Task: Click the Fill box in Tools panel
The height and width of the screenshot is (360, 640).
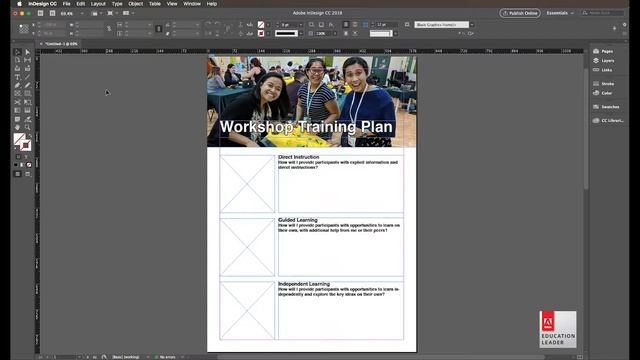Action: [x=19, y=139]
